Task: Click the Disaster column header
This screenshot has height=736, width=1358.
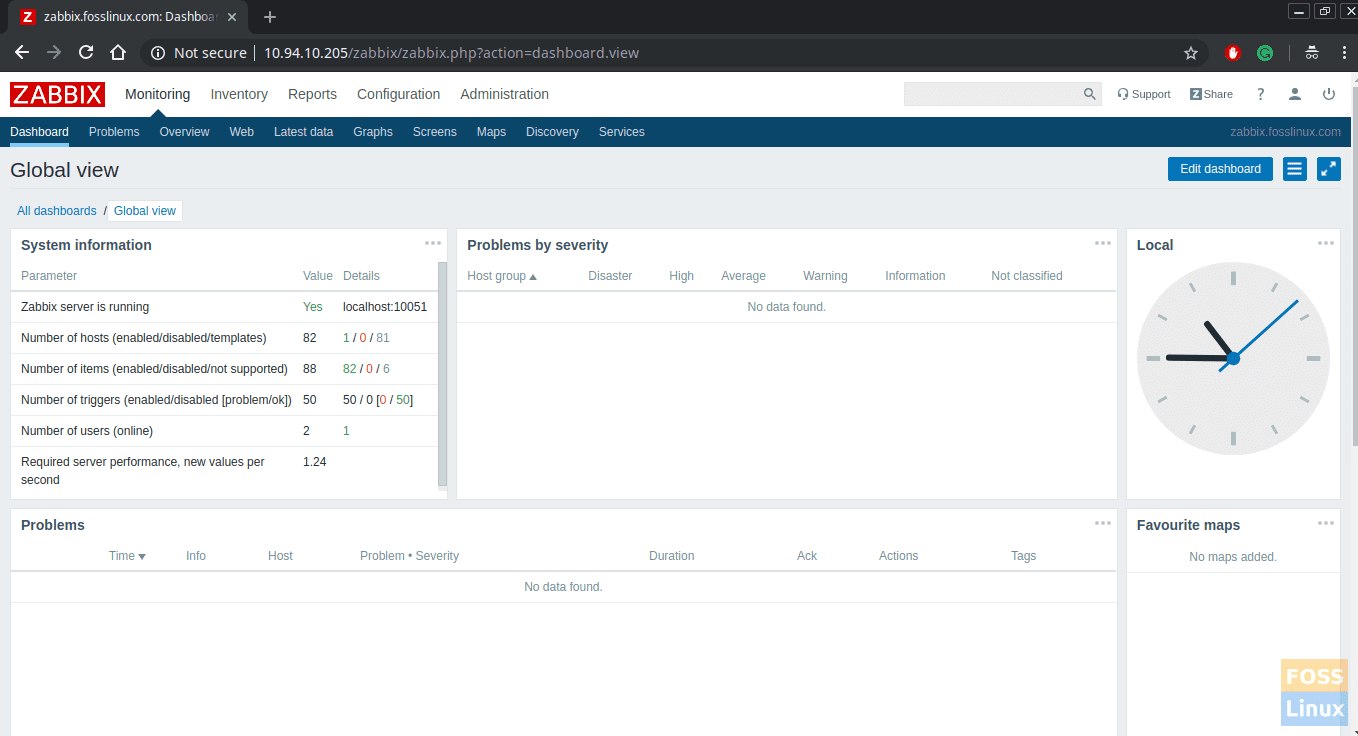Action: [610, 276]
